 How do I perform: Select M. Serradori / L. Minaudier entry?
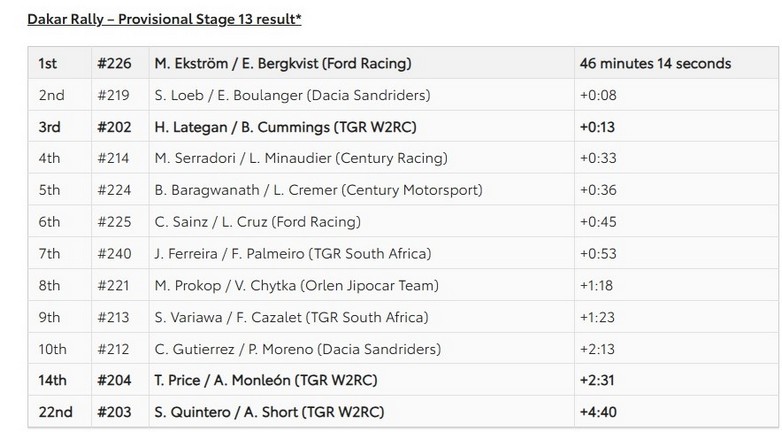tap(301, 158)
